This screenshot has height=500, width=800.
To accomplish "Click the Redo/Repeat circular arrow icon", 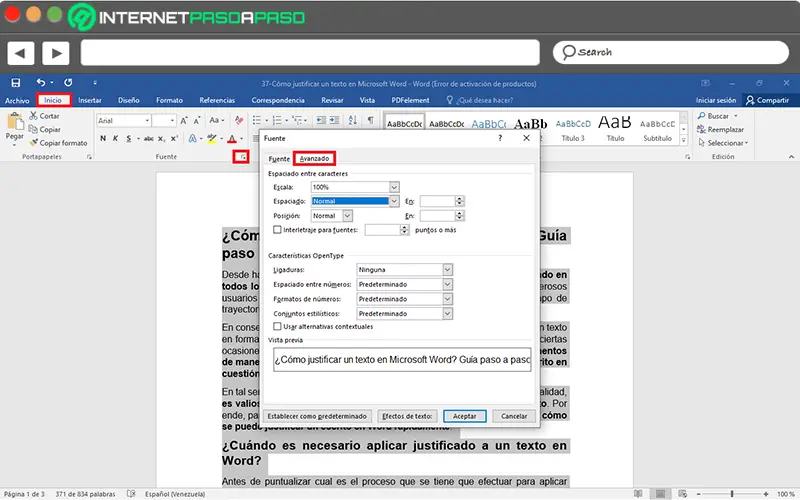I will (x=68, y=82).
